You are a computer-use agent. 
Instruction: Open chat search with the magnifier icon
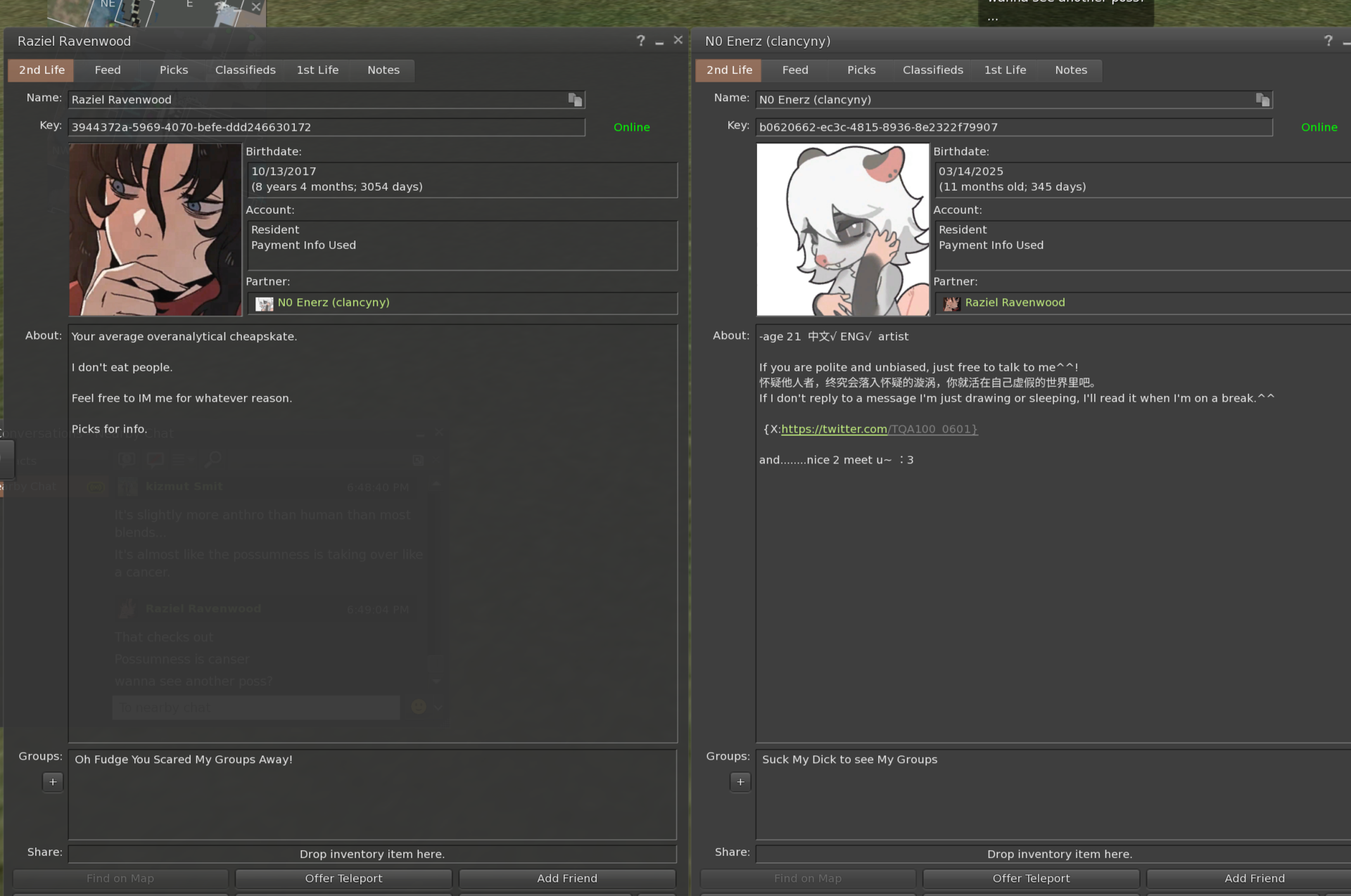[x=212, y=459]
